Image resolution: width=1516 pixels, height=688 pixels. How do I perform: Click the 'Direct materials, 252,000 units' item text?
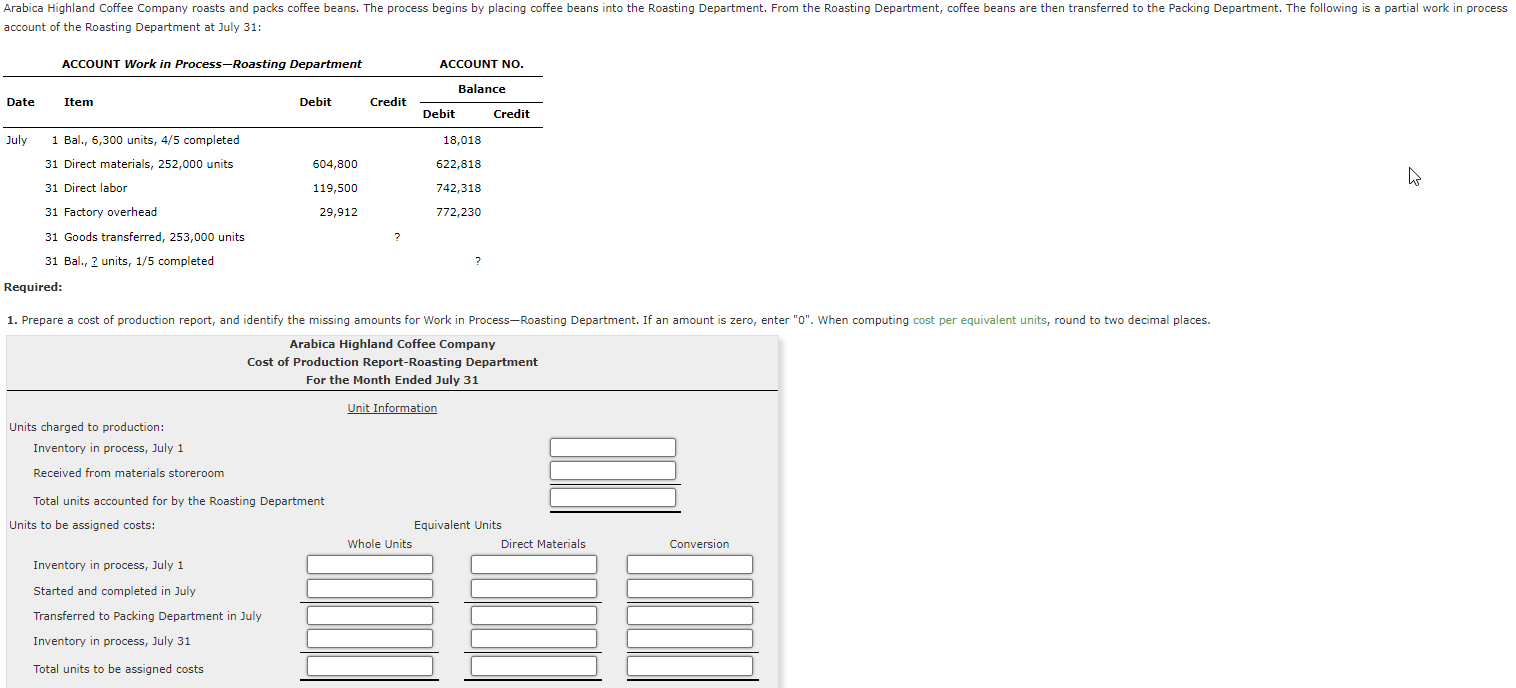click(x=148, y=164)
